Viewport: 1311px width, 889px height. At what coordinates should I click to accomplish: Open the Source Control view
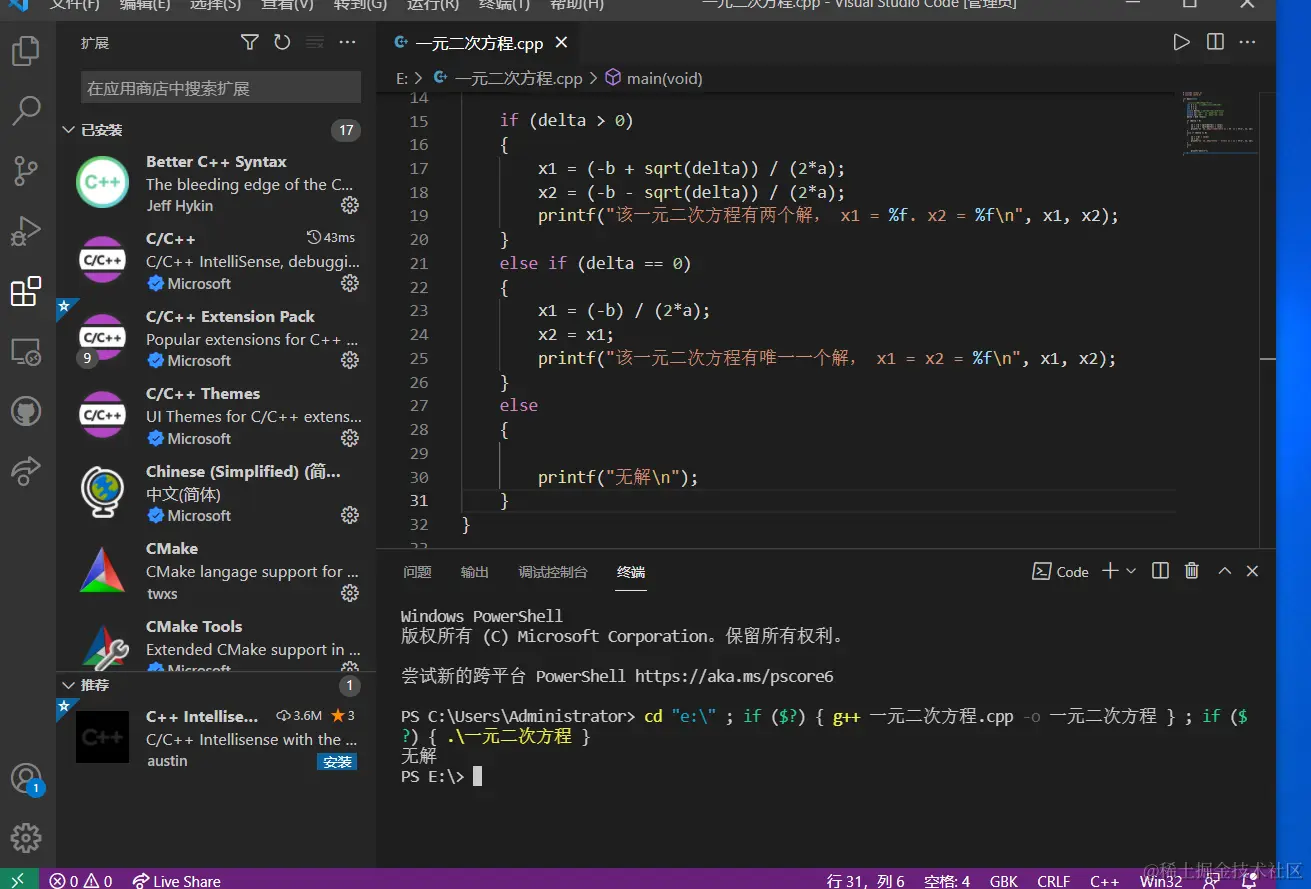(x=26, y=171)
